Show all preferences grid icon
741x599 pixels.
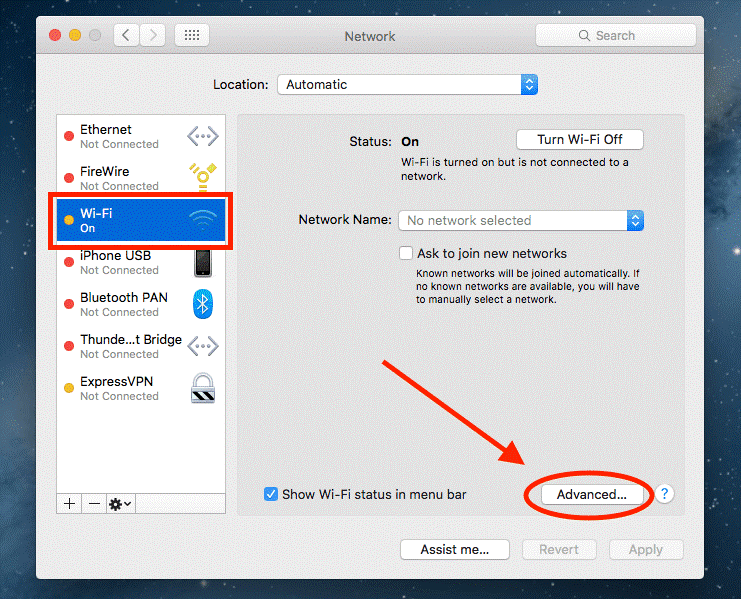[x=191, y=36]
